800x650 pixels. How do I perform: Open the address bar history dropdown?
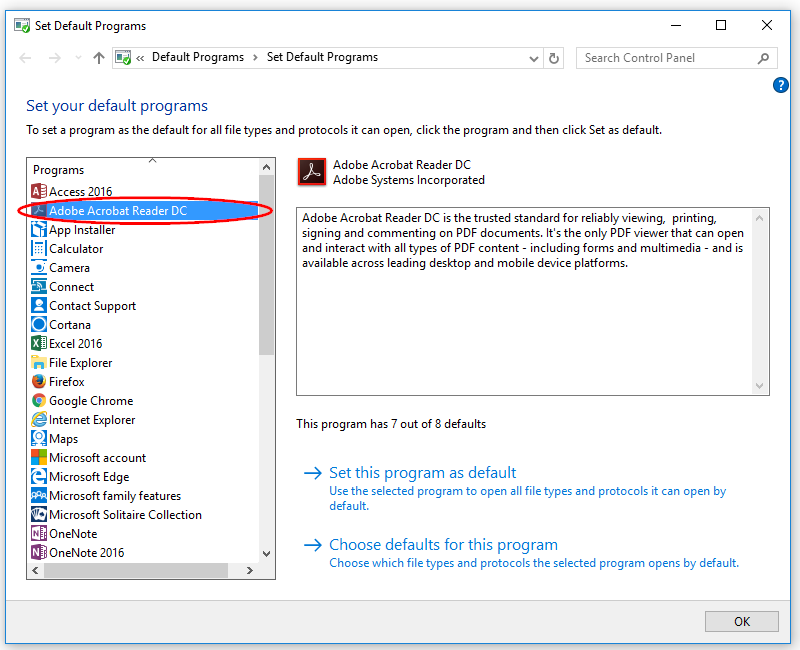(534, 59)
